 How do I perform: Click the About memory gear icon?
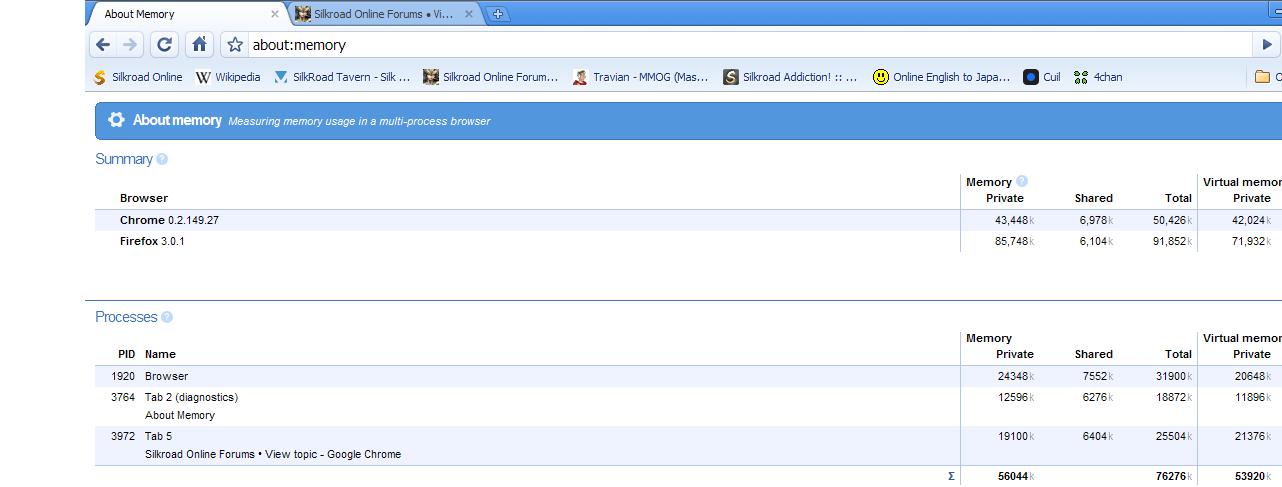click(x=116, y=120)
